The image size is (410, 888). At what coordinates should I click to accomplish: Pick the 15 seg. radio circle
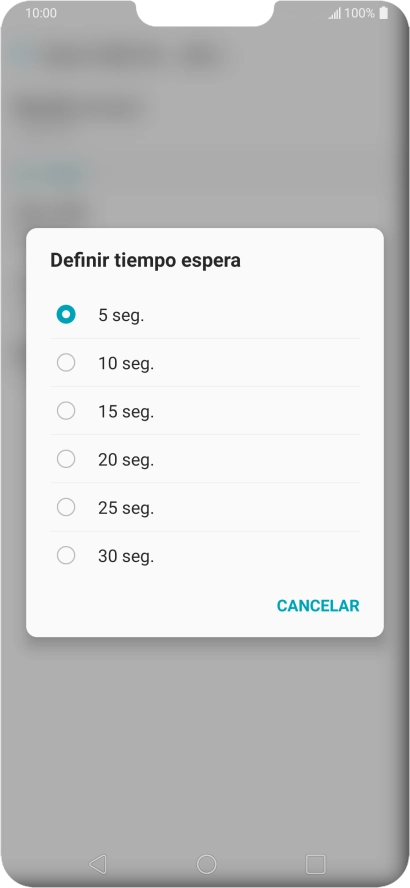(66, 411)
